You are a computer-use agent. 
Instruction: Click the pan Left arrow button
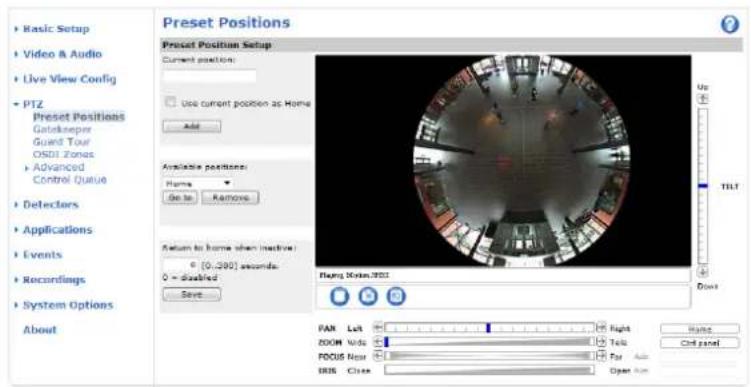coord(377,328)
